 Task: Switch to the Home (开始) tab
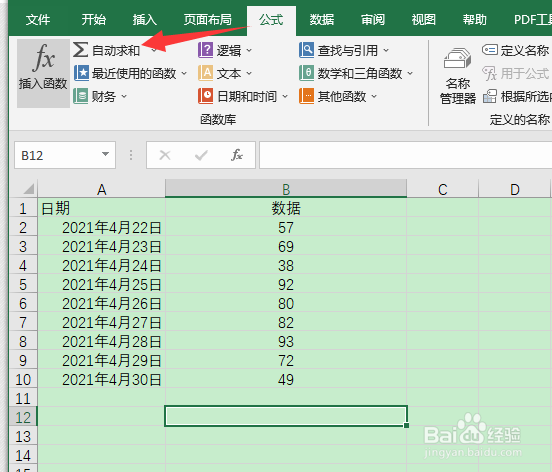(x=94, y=20)
